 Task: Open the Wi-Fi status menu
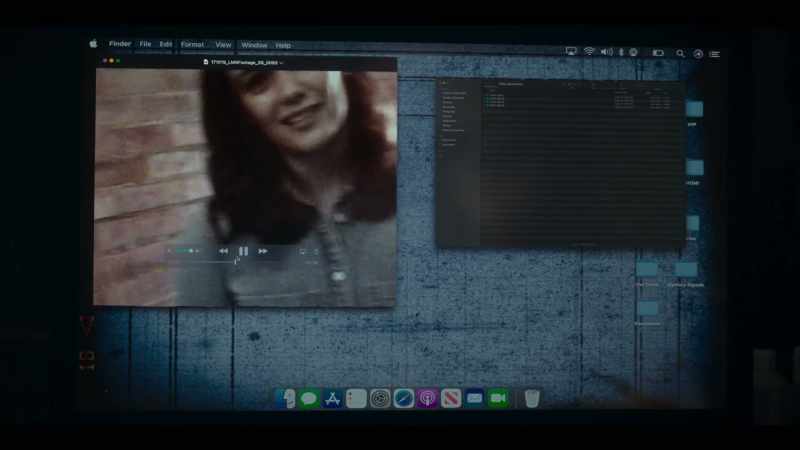click(589, 51)
